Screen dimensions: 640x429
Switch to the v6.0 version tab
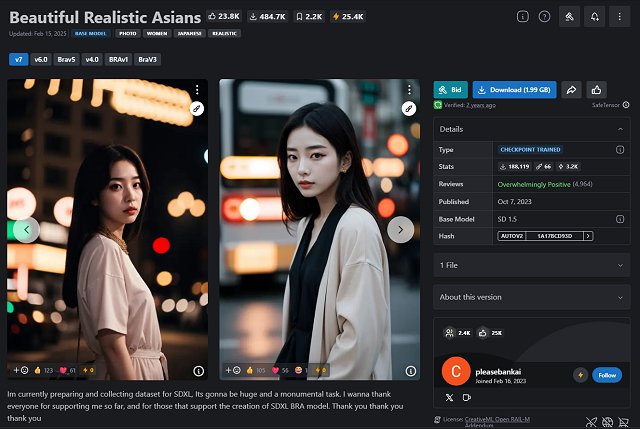coord(41,59)
